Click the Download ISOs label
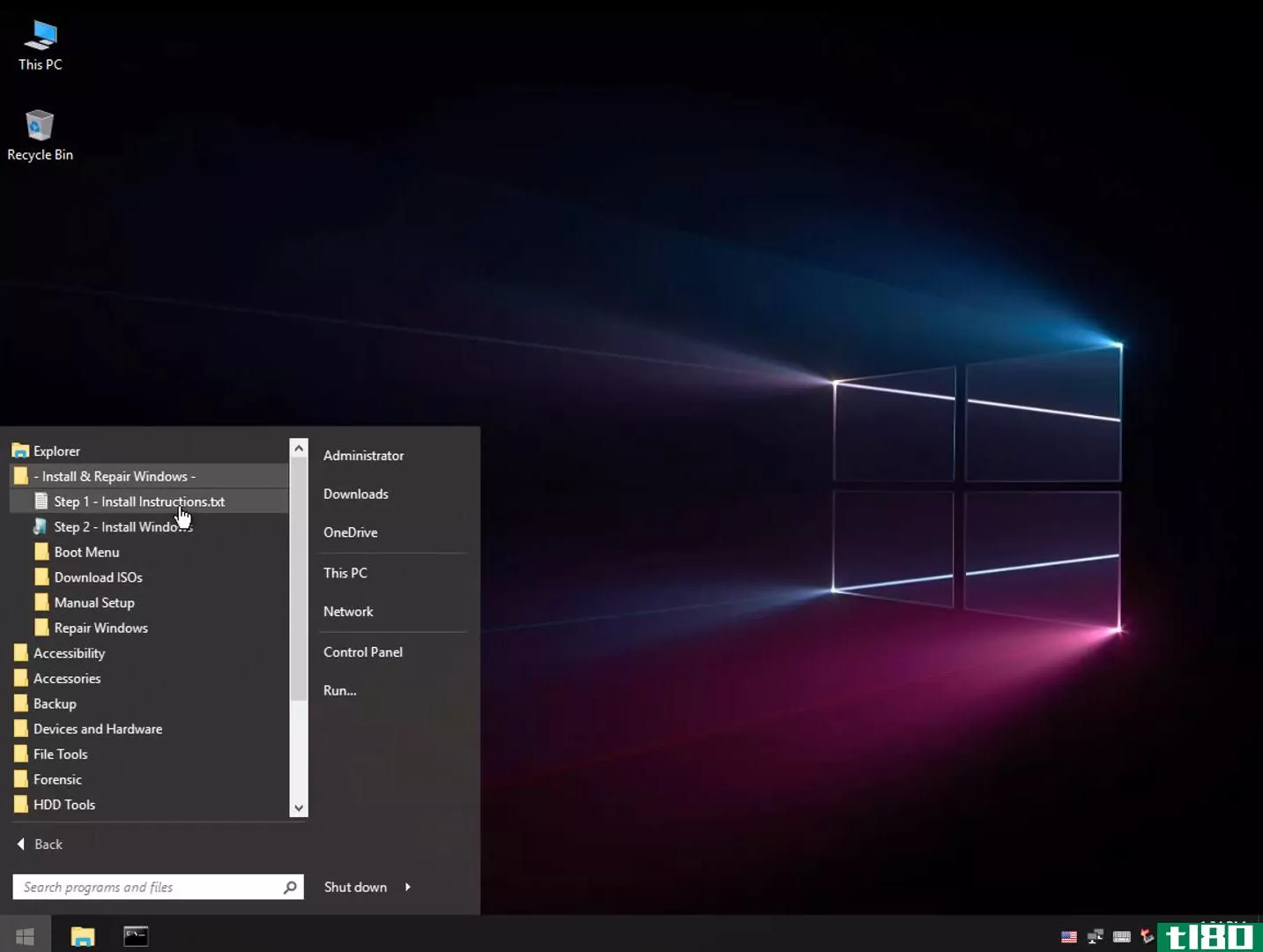The width and height of the screenshot is (1263, 952). coord(98,577)
